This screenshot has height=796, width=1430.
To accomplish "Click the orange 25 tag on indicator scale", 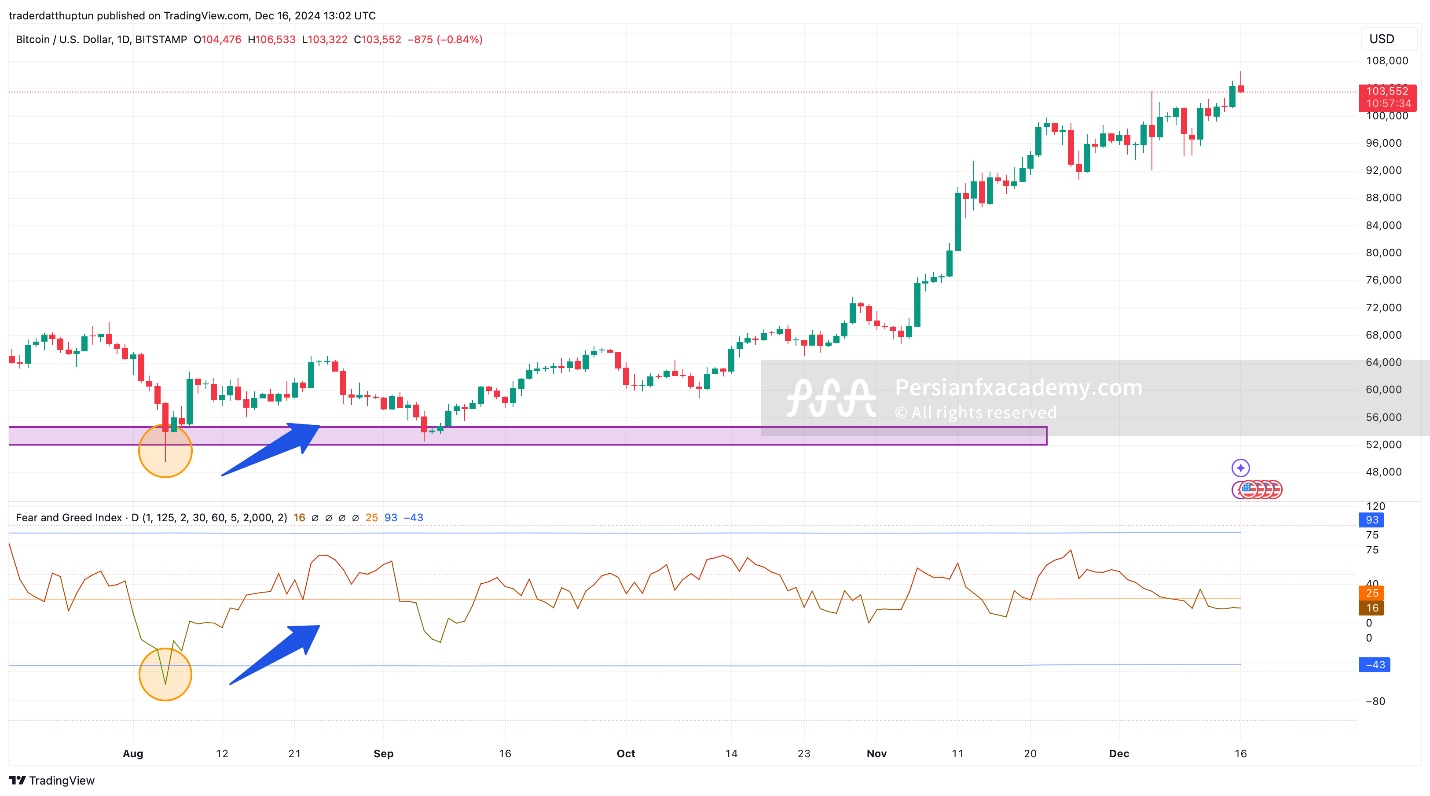I will (1372, 593).
